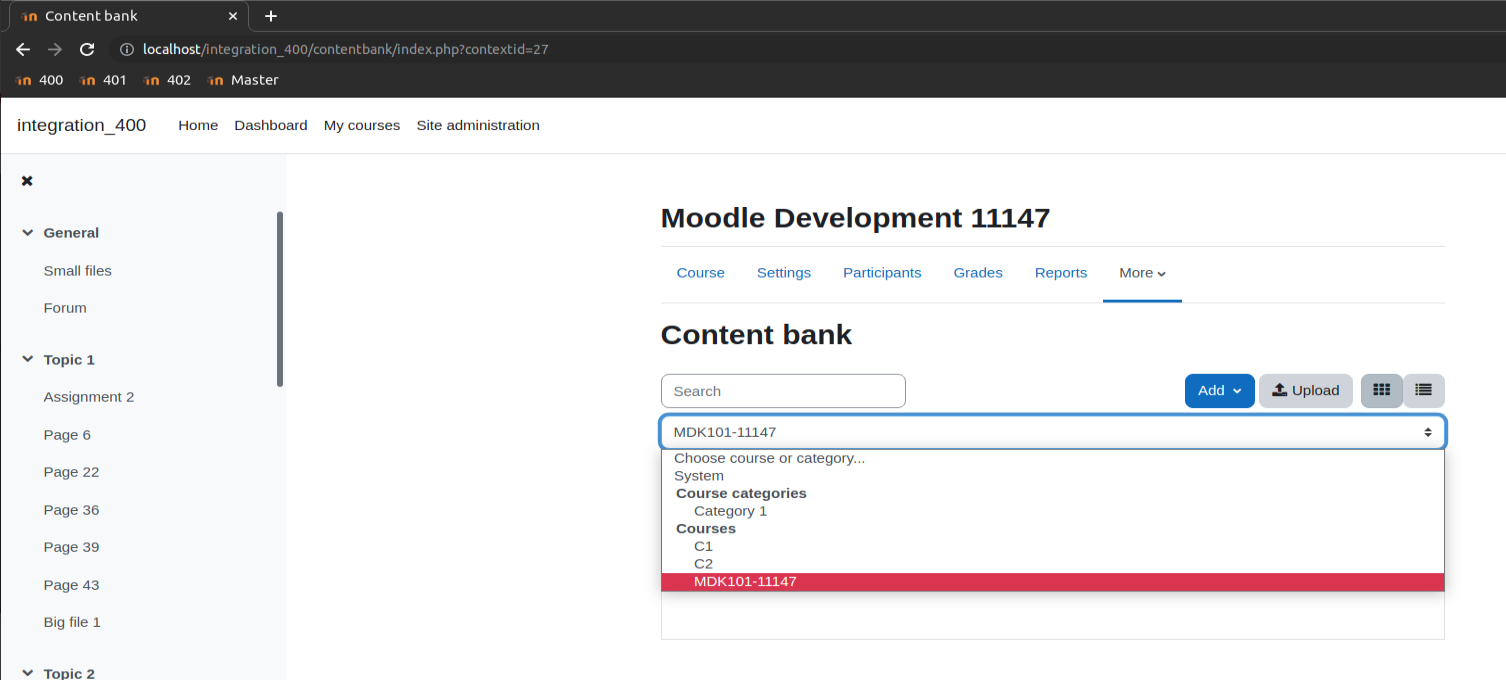The height and width of the screenshot is (680, 1506).
Task: Open the Grades tab
Action: point(978,273)
